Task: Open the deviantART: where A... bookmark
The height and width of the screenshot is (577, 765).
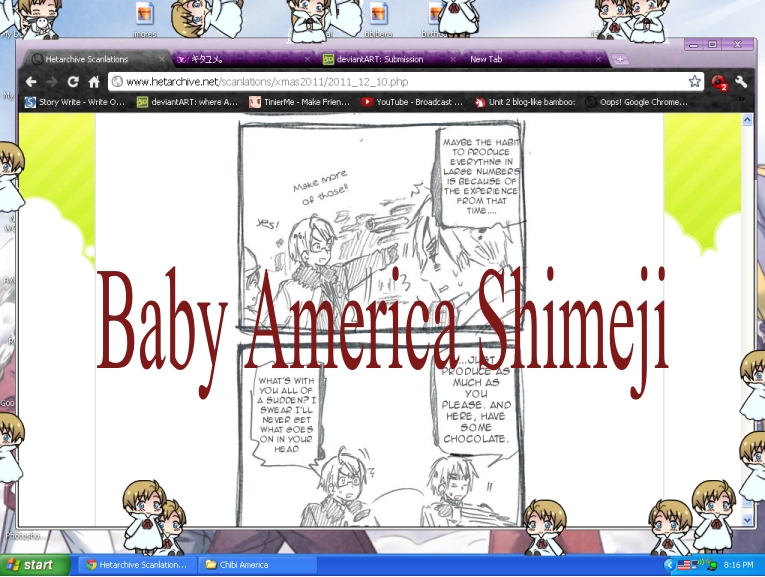Action: coord(187,102)
